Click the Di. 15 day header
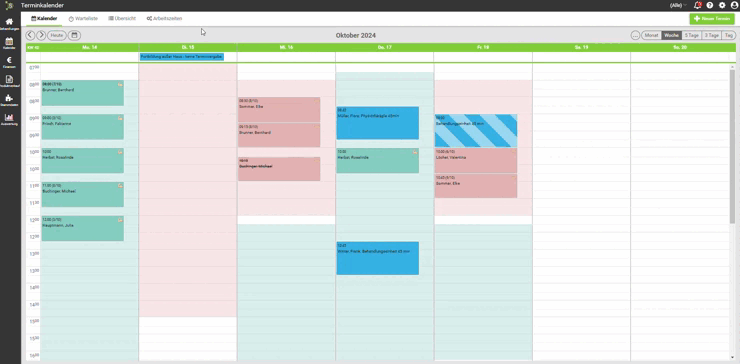The height and width of the screenshot is (364, 740). click(x=188, y=48)
